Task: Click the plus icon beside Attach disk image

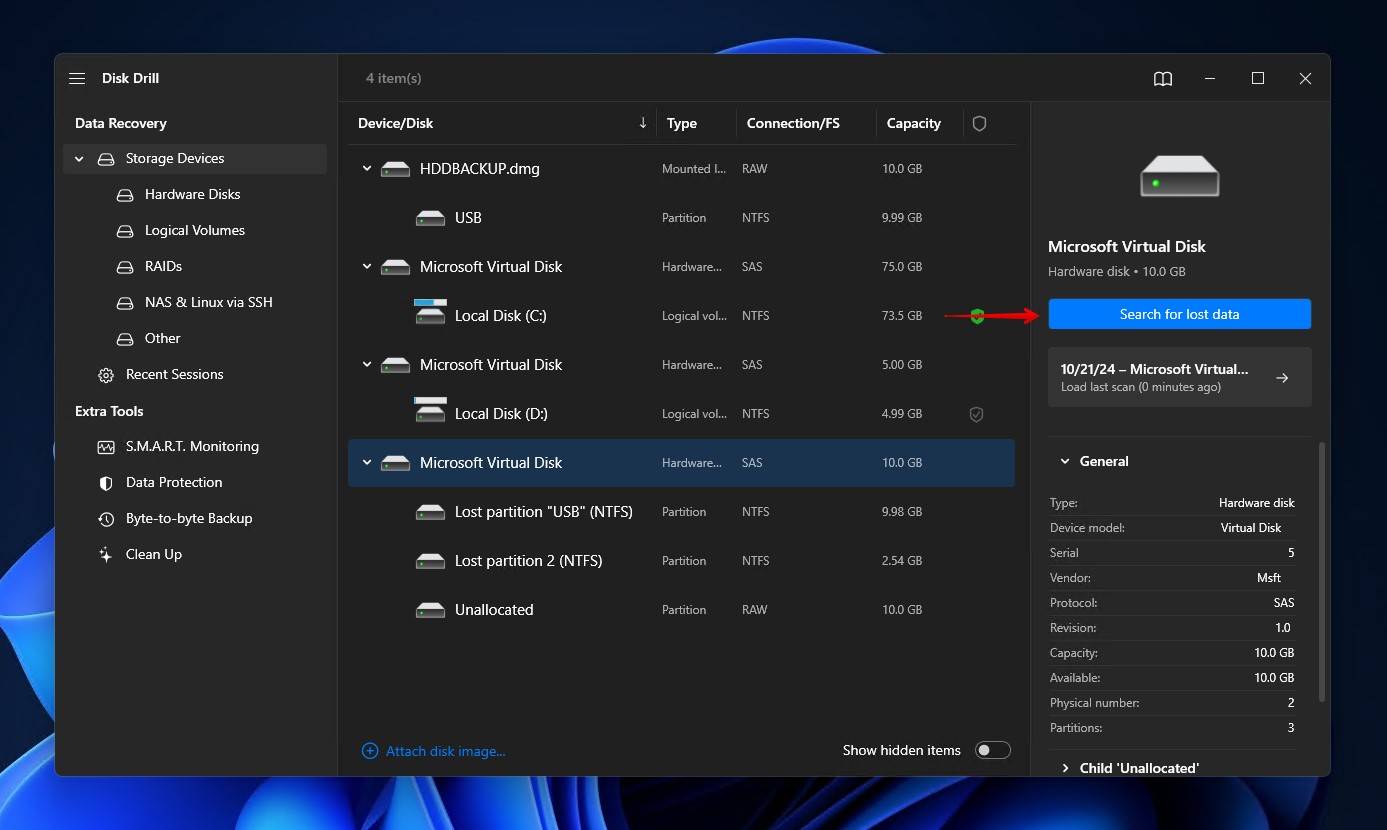Action: tap(370, 751)
